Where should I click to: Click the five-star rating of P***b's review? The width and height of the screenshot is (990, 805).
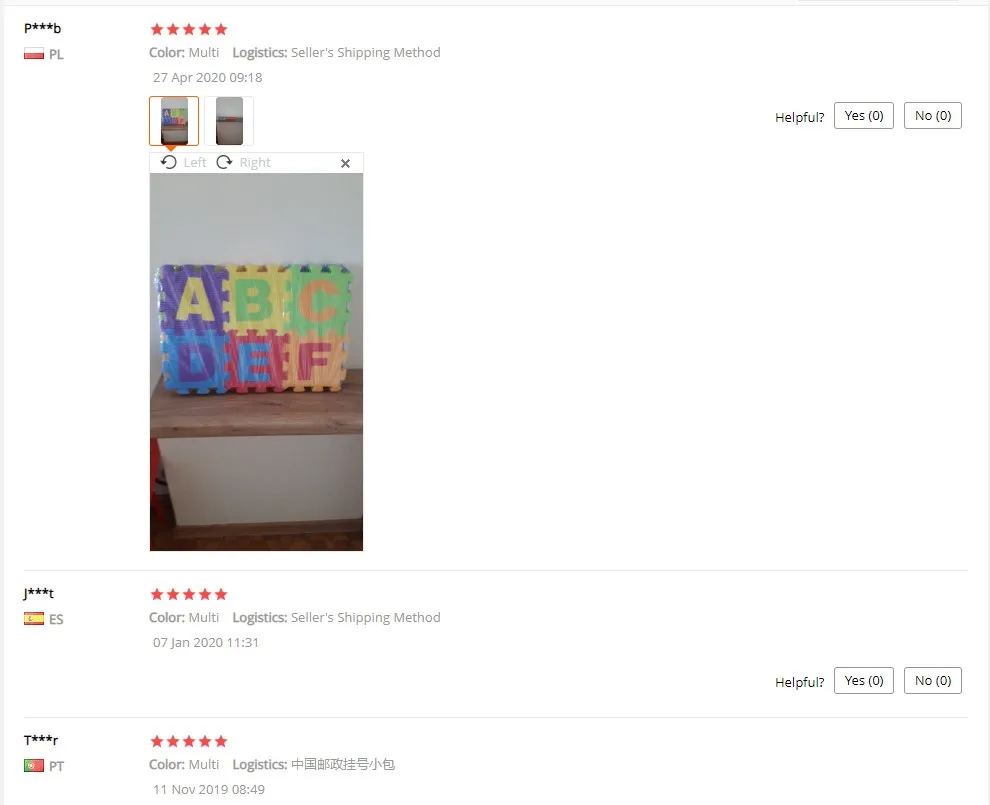tap(189, 29)
